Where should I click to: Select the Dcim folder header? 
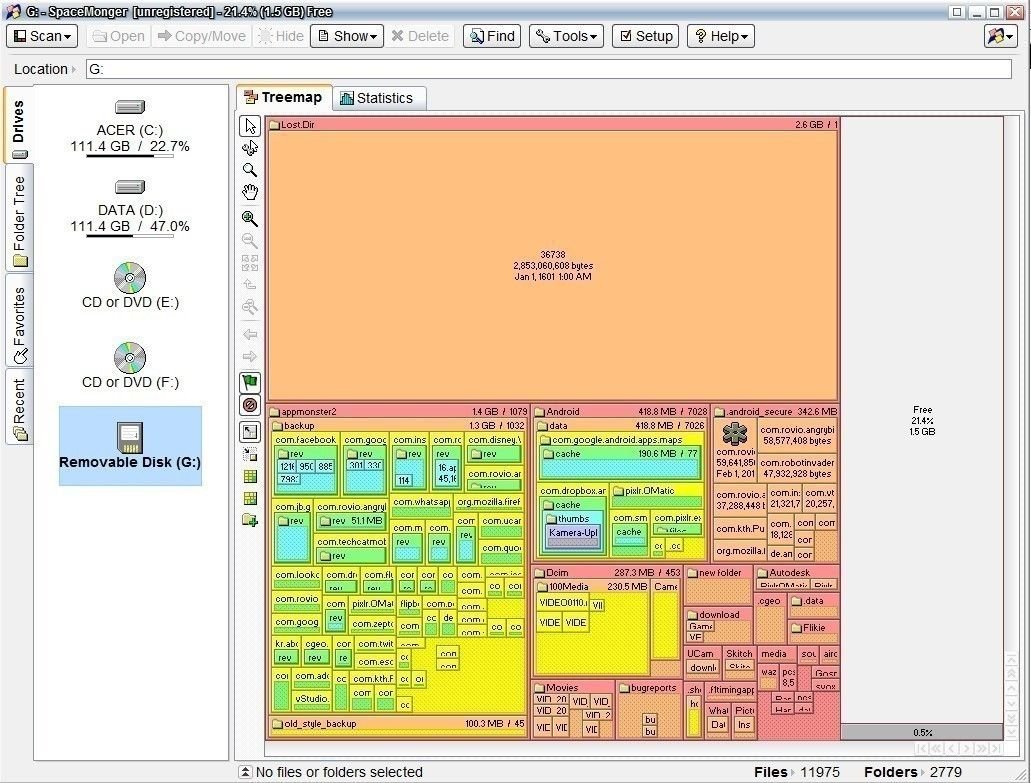pyautogui.click(x=608, y=573)
